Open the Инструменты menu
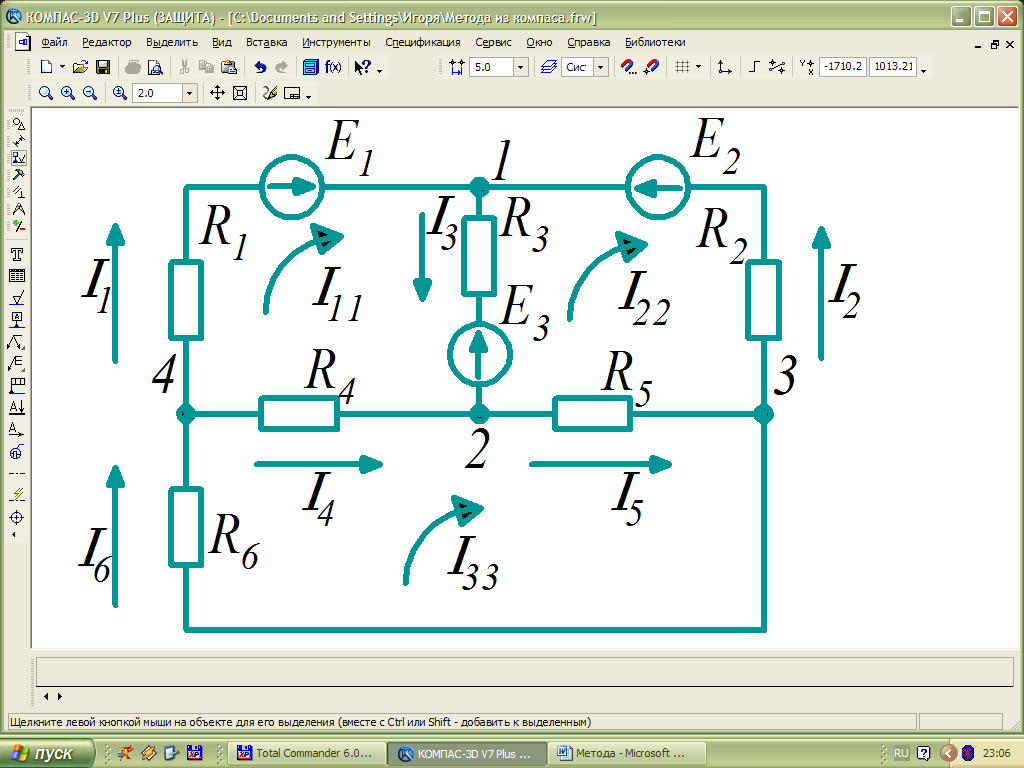Image resolution: width=1024 pixels, height=768 pixels. tap(336, 42)
